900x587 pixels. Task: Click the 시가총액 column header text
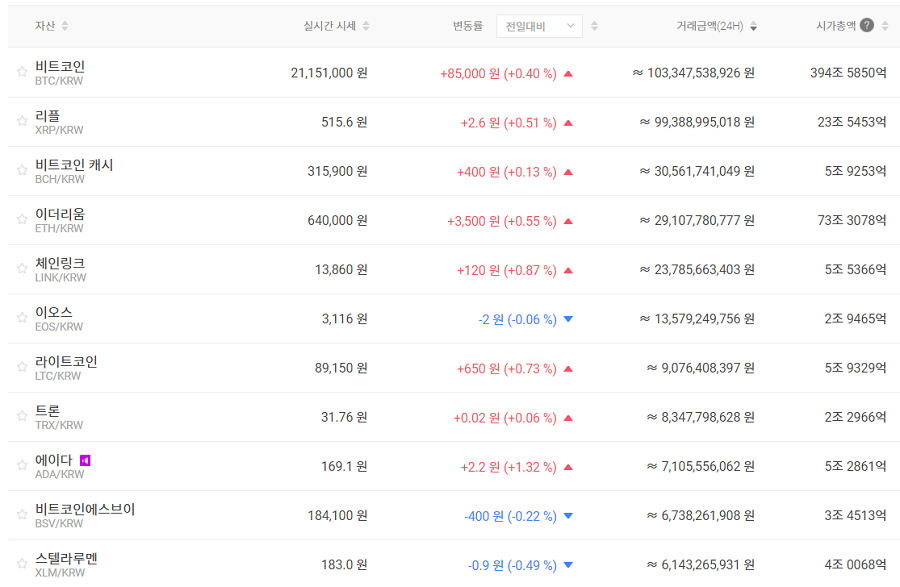[836, 26]
